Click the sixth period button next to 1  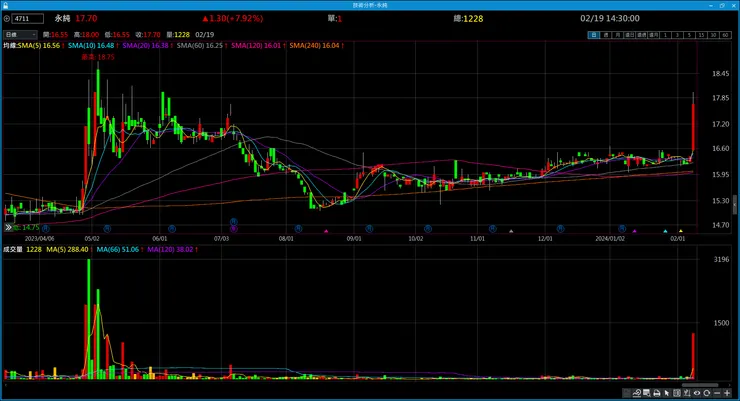654,35
